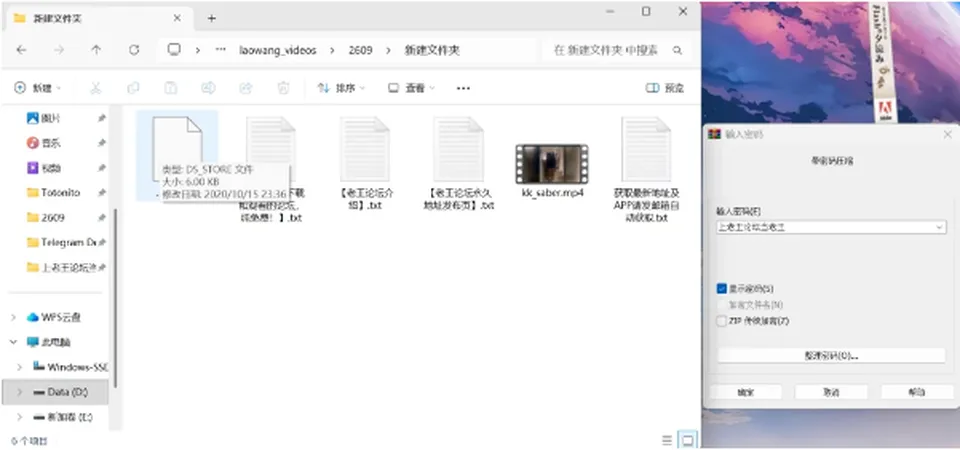Expand the 新加卷 (E:) drive node

pyautogui.click(x=19, y=417)
